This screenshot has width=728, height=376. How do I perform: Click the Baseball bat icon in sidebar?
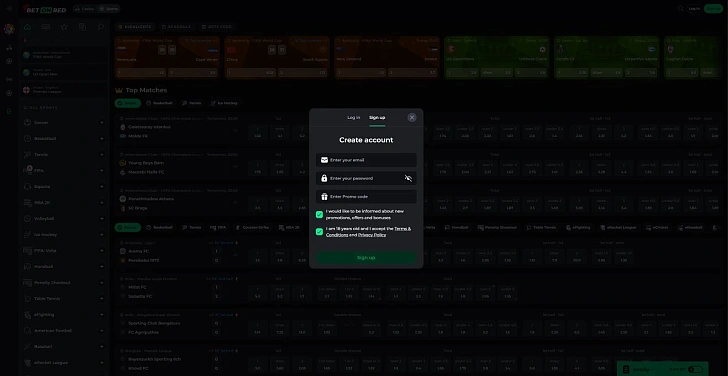27,347
